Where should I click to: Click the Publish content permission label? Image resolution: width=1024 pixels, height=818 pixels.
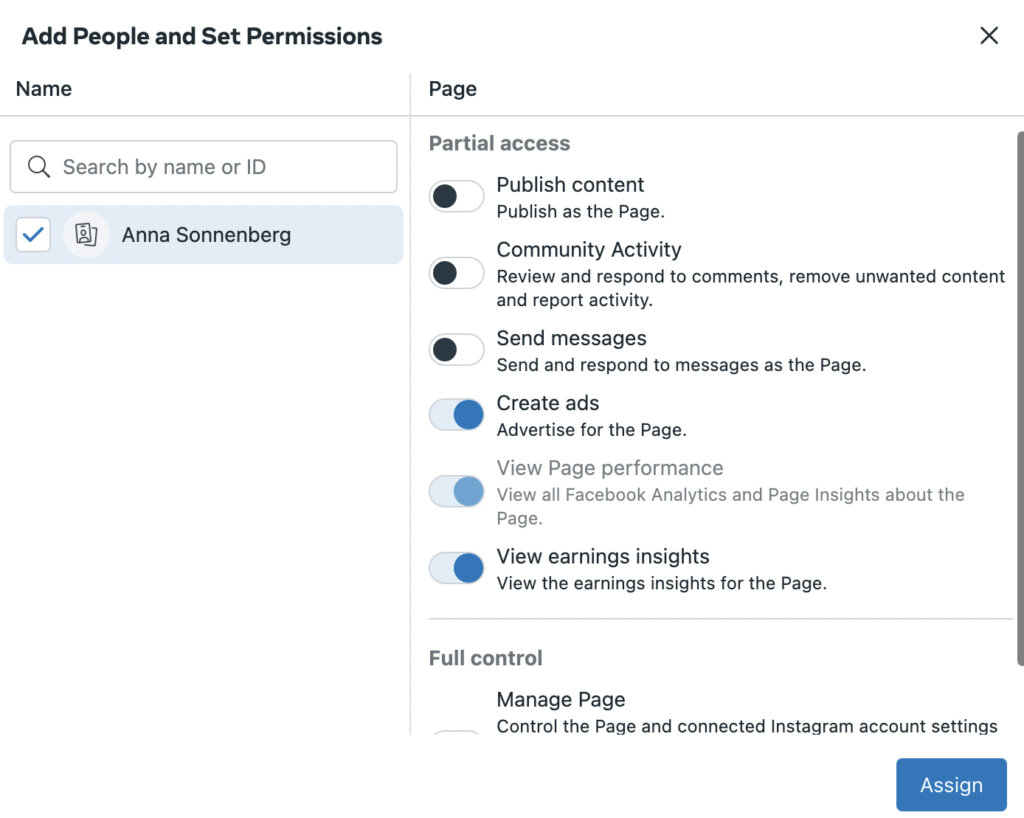pyautogui.click(x=570, y=184)
